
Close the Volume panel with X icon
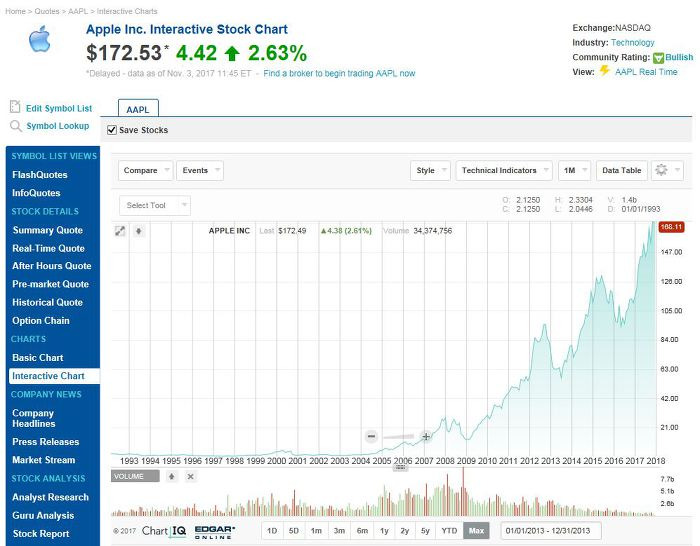(190, 476)
